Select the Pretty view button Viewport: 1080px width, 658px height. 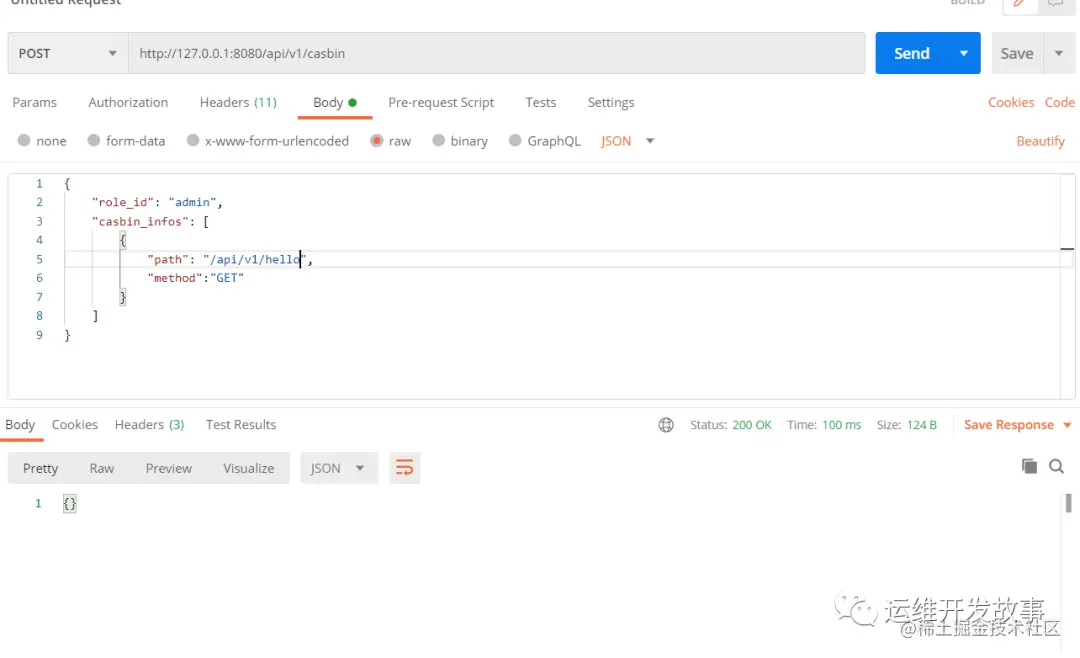[40, 469]
